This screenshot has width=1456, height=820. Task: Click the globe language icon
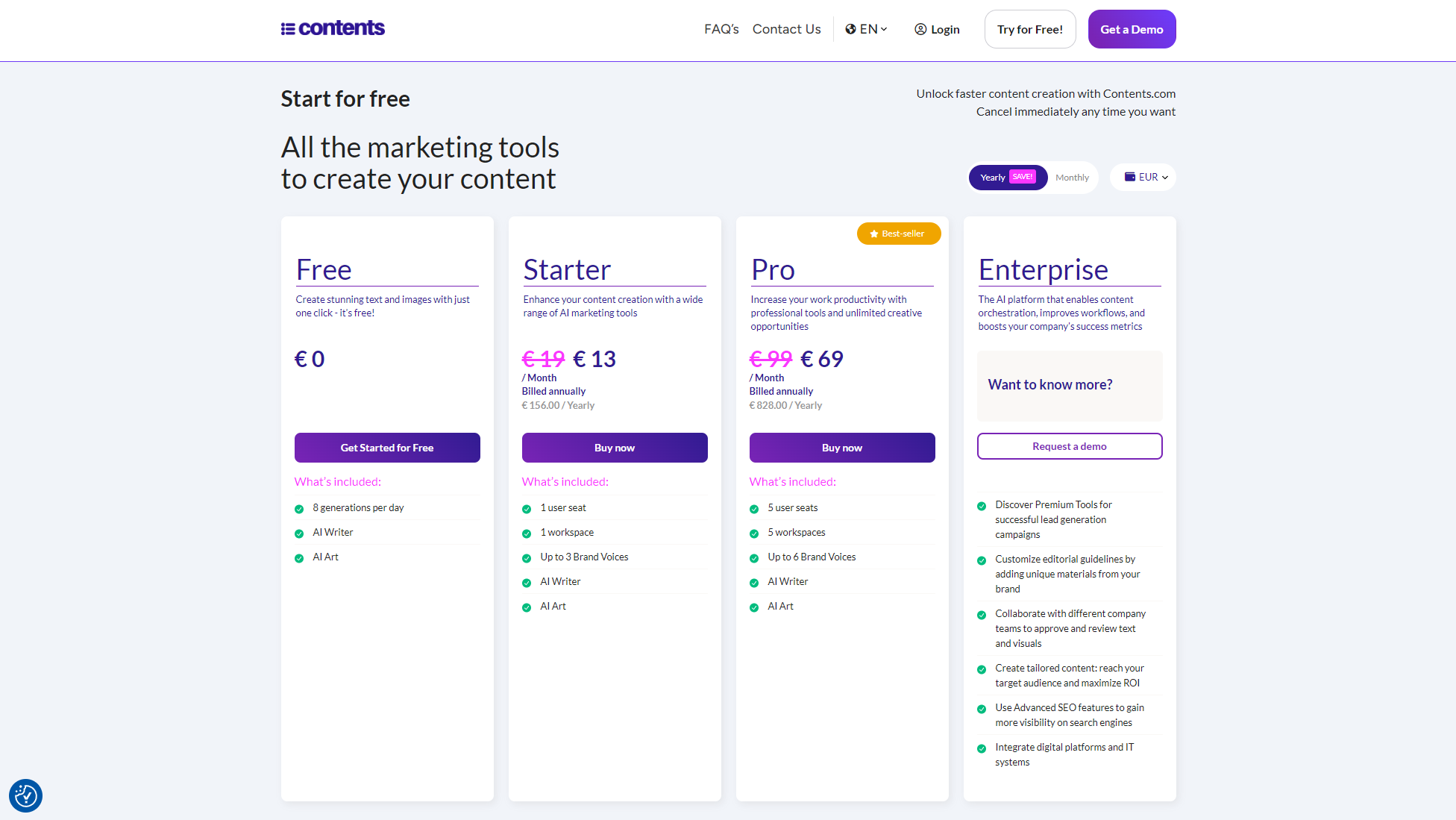click(850, 29)
